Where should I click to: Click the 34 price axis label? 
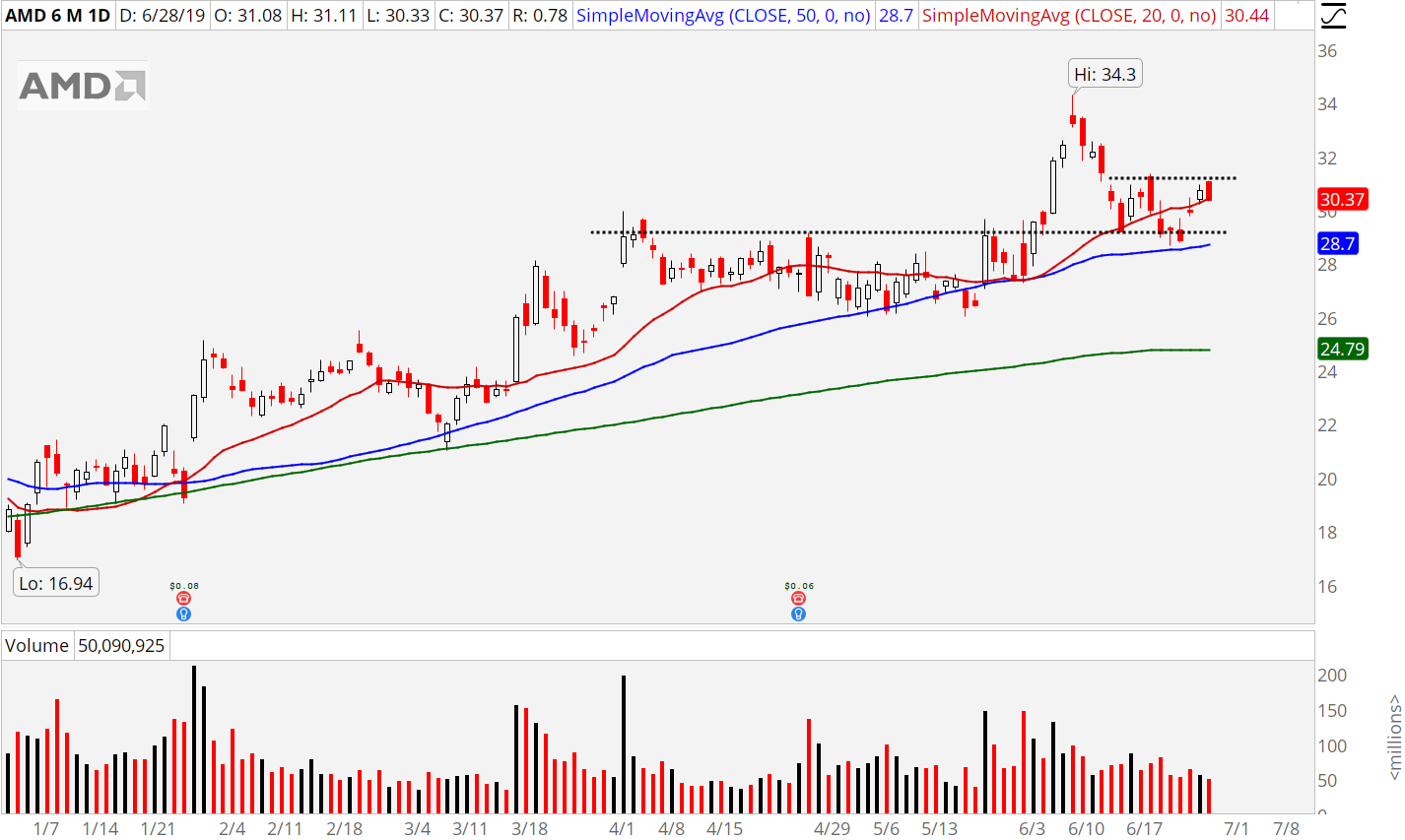tap(1328, 104)
